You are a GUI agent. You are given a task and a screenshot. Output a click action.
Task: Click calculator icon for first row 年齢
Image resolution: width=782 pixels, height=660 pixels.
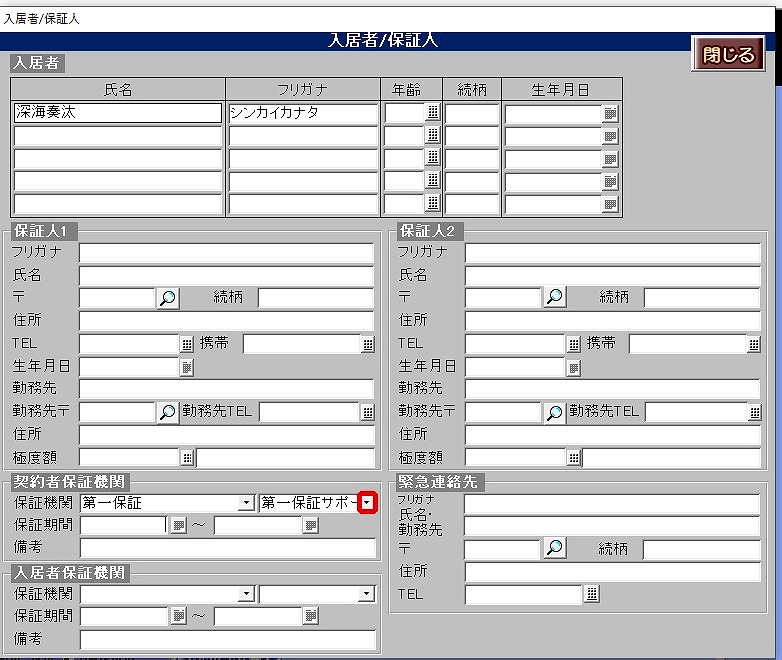432,113
